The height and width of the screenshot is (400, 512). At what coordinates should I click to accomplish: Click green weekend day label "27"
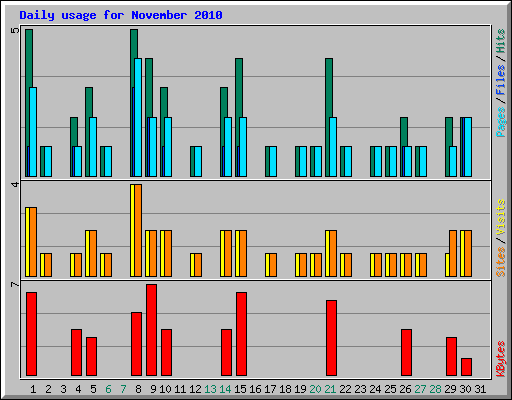(420, 389)
